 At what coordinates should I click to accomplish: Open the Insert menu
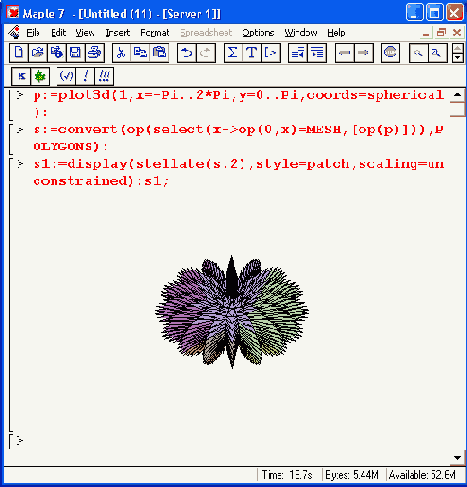(118, 33)
